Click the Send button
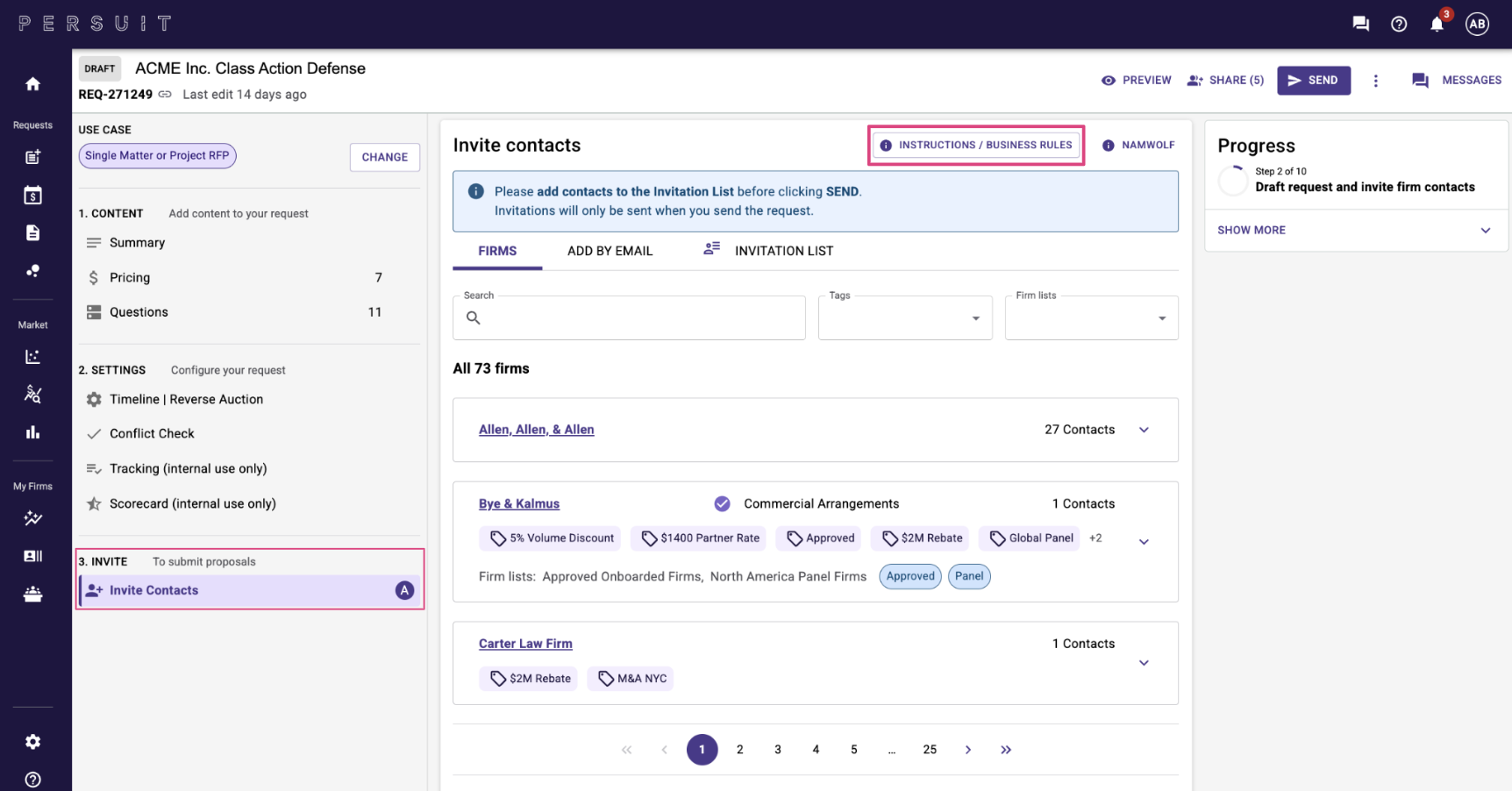The height and width of the screenshot is (791, 1512). (1313, 80)
